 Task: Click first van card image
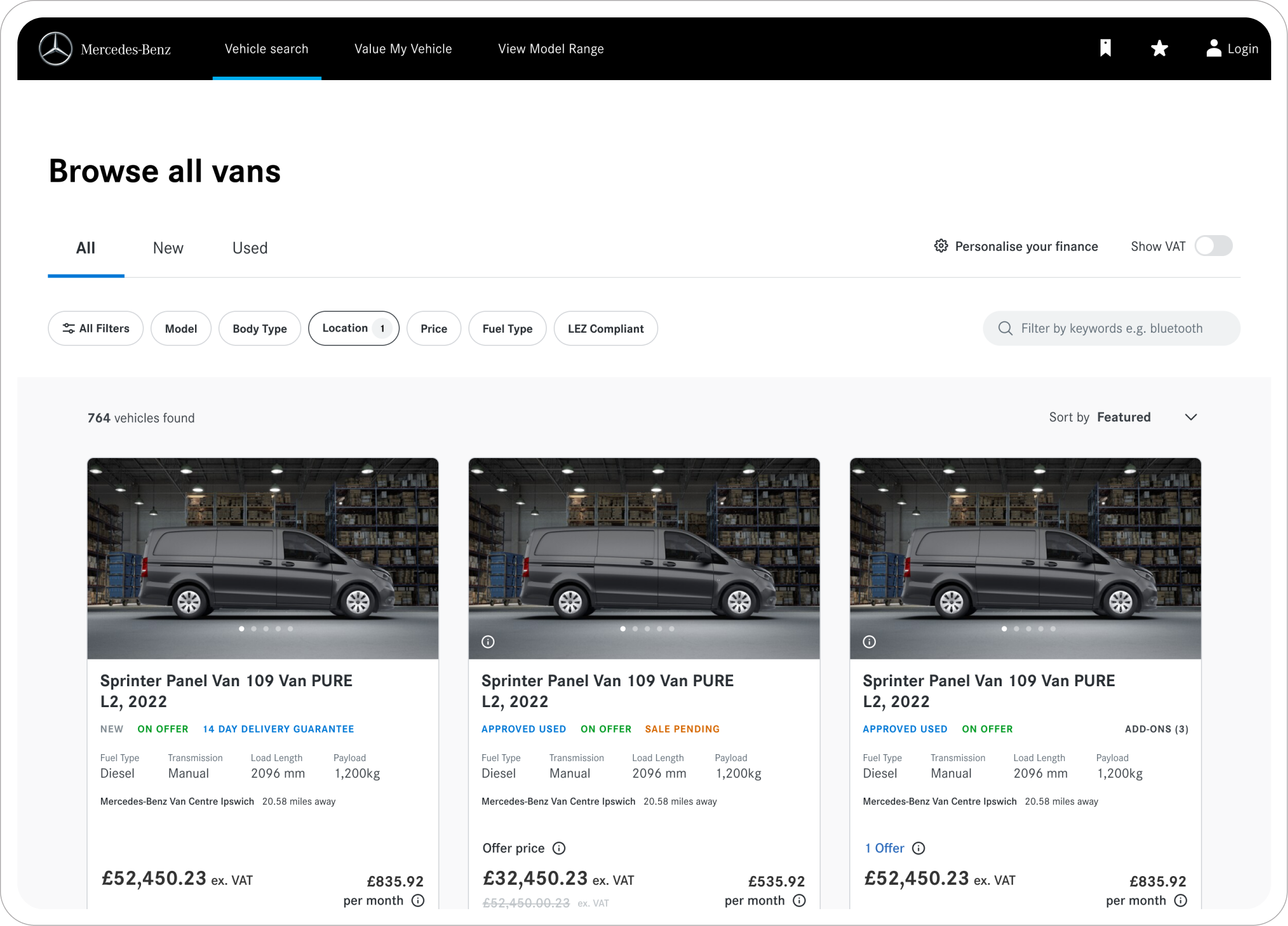(x=263, y=559)
